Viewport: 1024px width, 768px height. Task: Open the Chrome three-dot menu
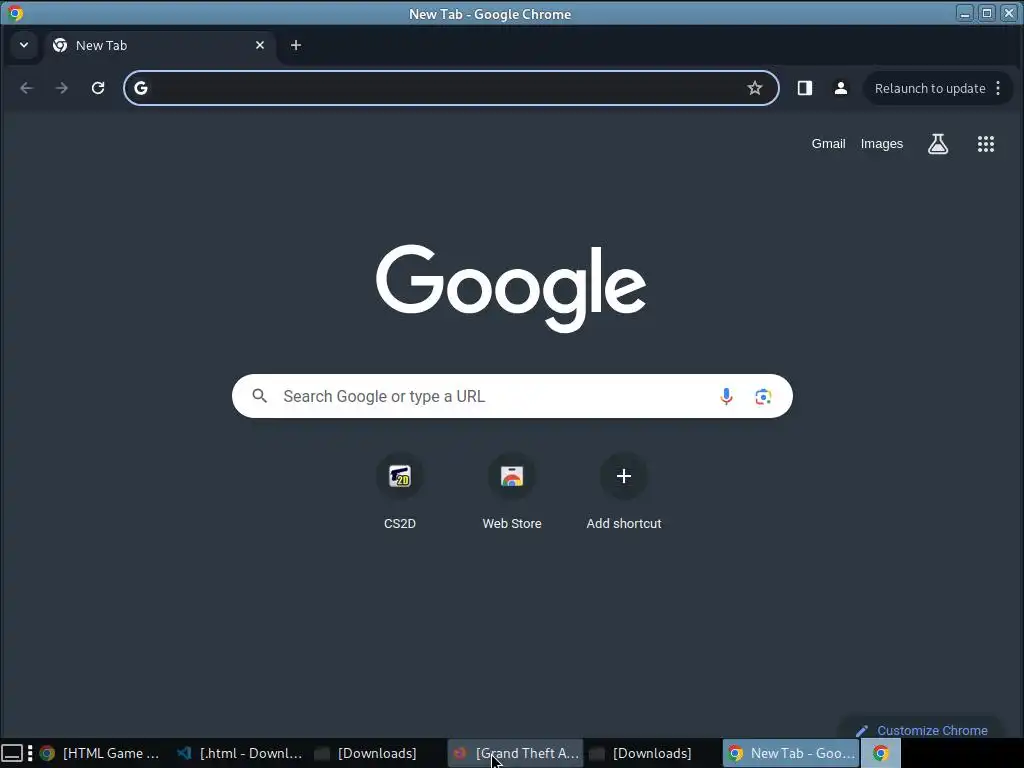(x=998, y=88)
